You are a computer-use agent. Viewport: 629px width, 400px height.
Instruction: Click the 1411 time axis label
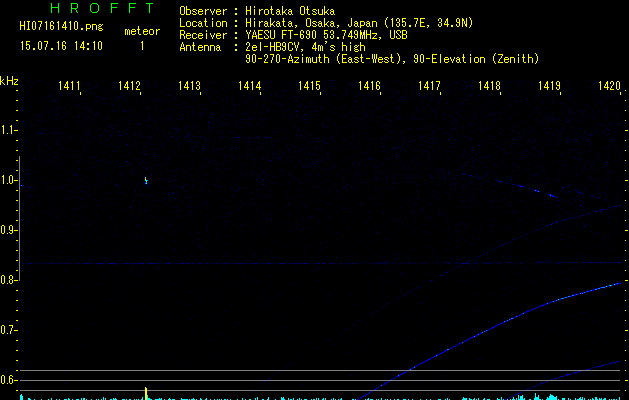tap(69, 86)
